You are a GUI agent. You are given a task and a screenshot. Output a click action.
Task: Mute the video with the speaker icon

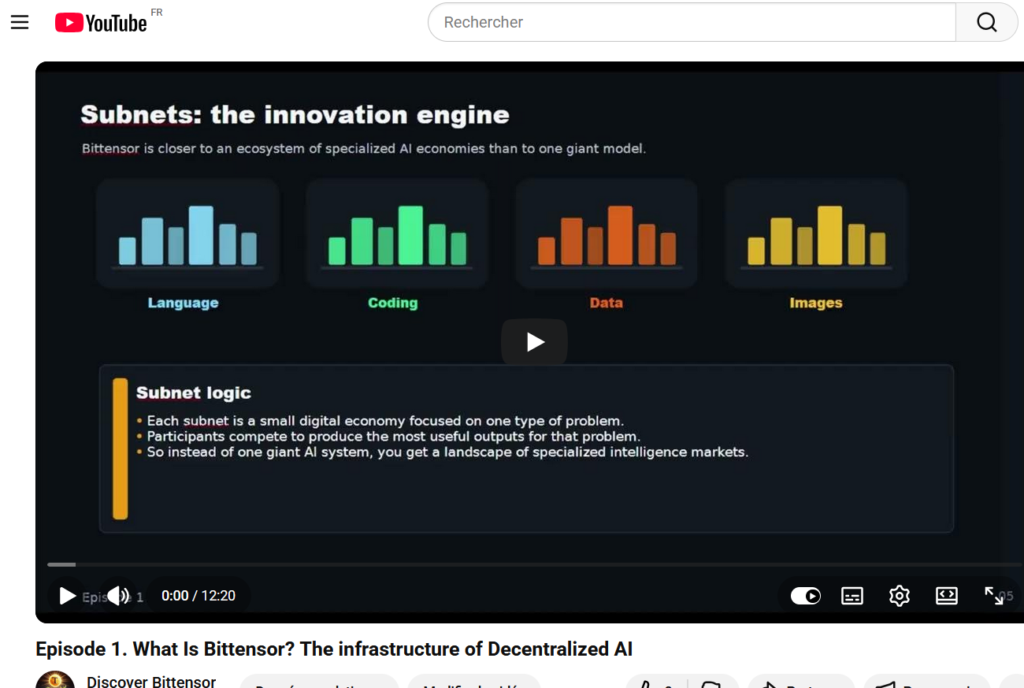pos(118,596)
